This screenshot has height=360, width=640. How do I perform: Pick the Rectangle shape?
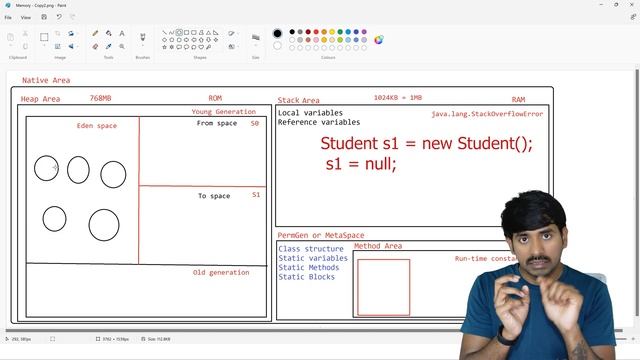(187, 32)
